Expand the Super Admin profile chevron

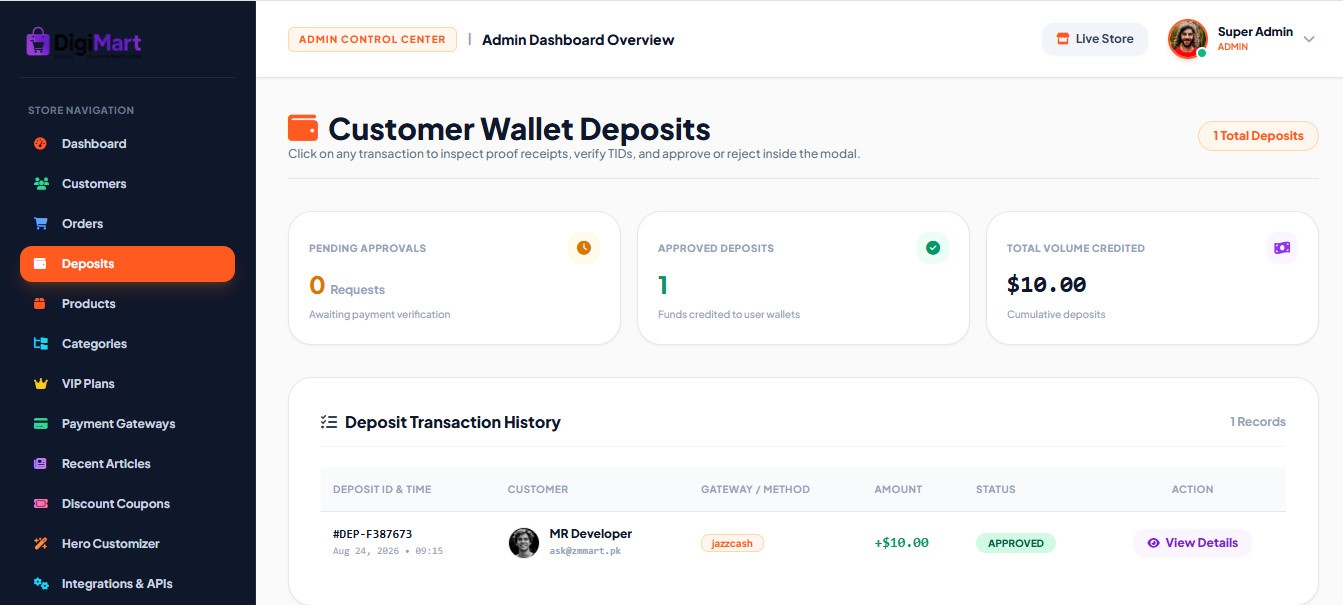point(1309,40)
